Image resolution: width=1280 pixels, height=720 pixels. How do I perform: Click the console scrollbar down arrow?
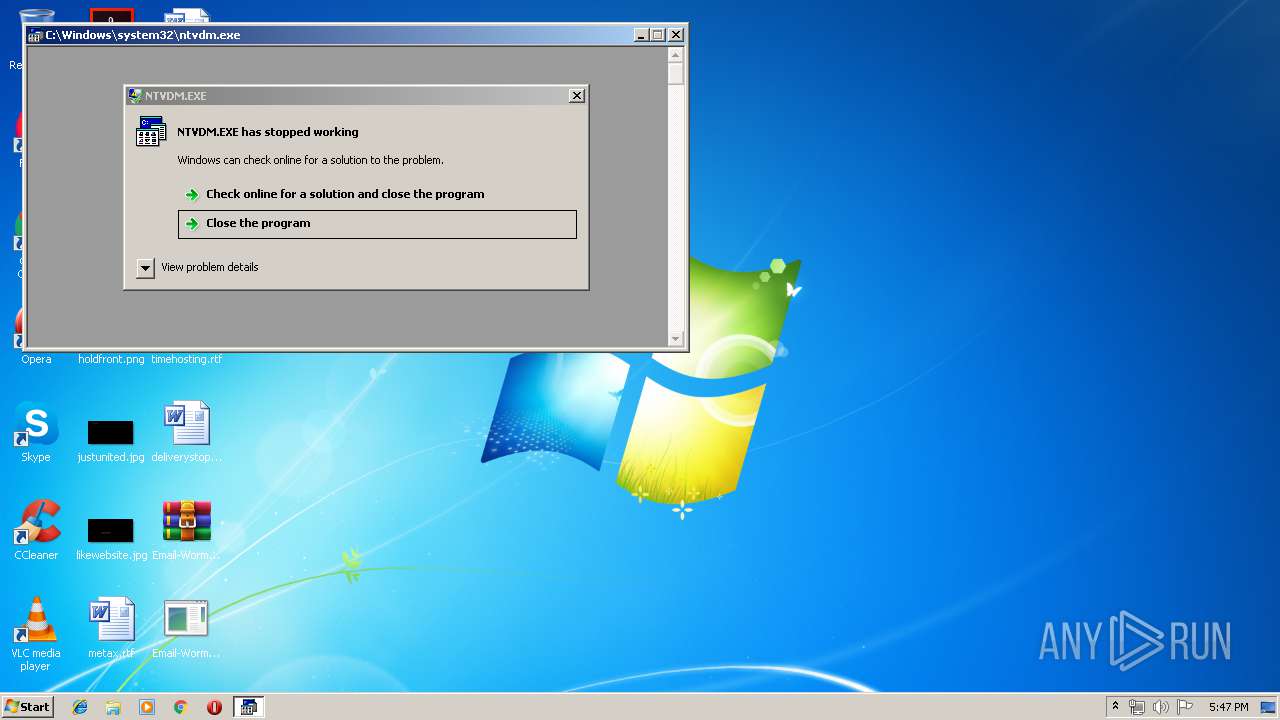click(676, 339)
